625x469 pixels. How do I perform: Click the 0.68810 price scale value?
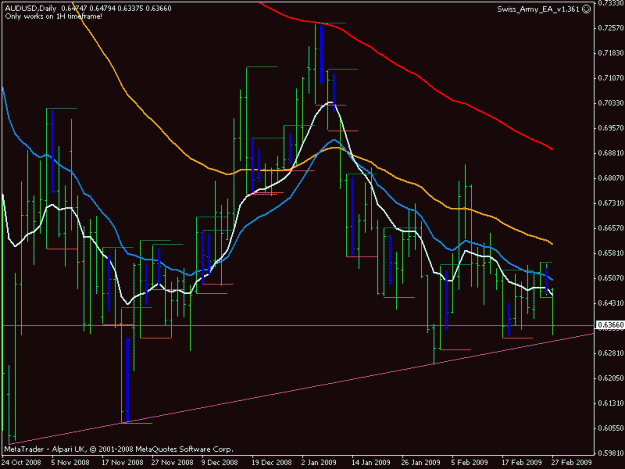click(x=611, y=153)
